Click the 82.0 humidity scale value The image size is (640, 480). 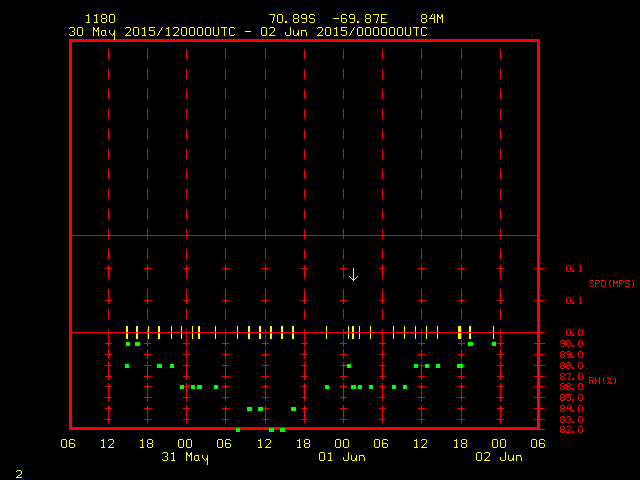(x=574, y=430)
